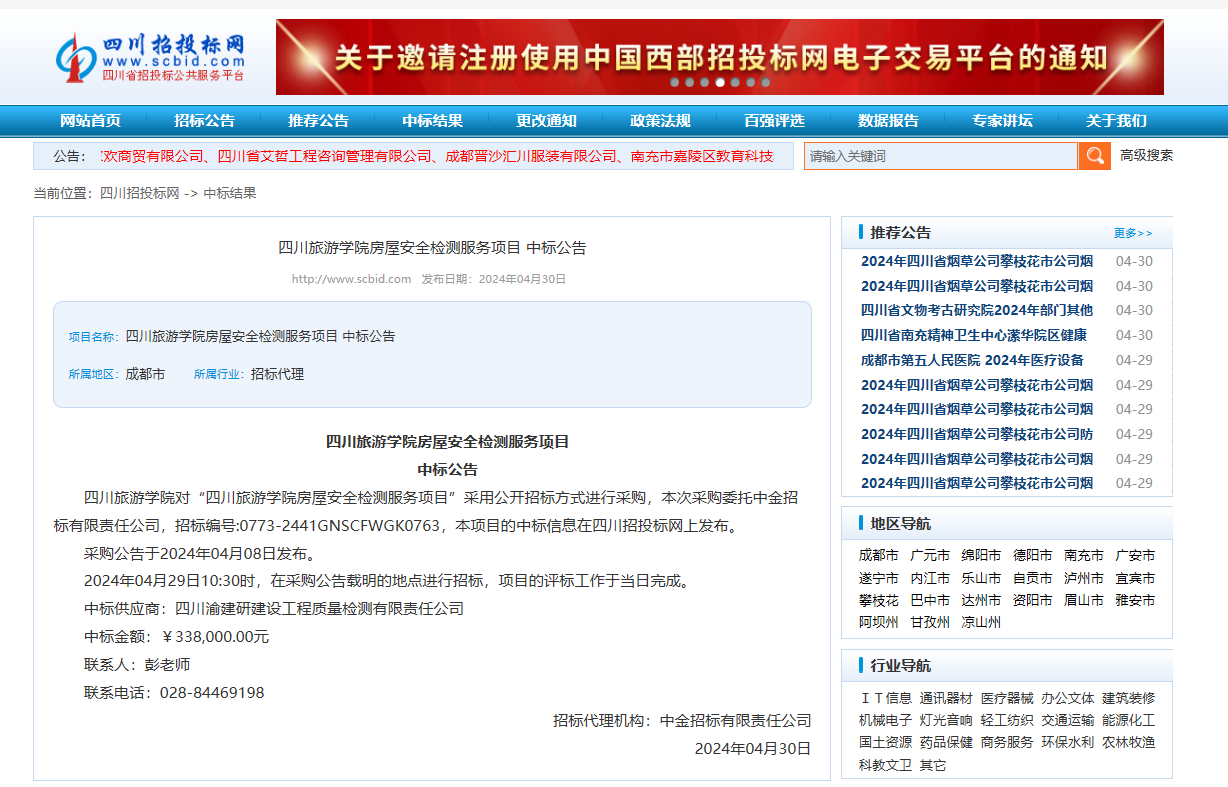Open the banner about 电子交易平台的通知
This screenshot has width=1228, height=787.
point(720,57)
